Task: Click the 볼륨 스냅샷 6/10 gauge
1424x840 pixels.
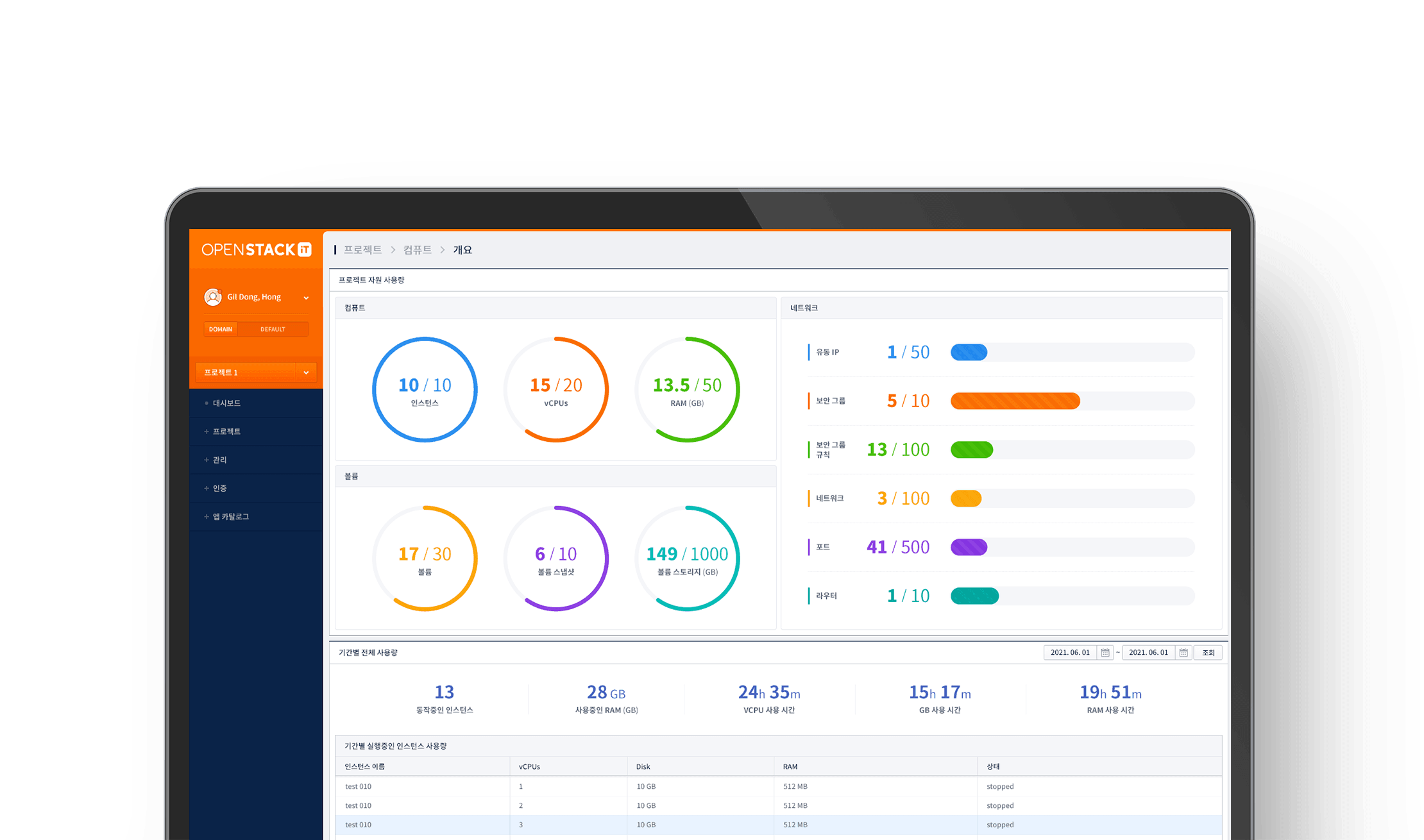Action: click(x=555, y=558)
